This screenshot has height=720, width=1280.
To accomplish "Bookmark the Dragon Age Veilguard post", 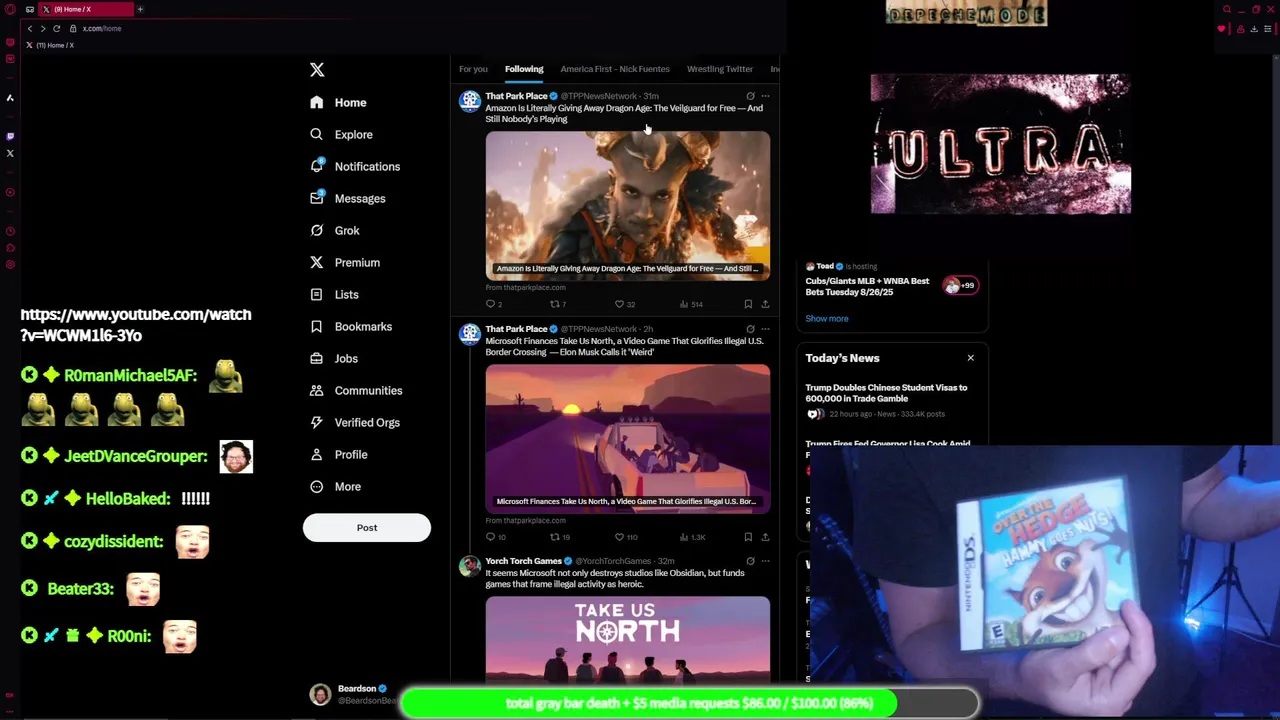I will (748, 304).
